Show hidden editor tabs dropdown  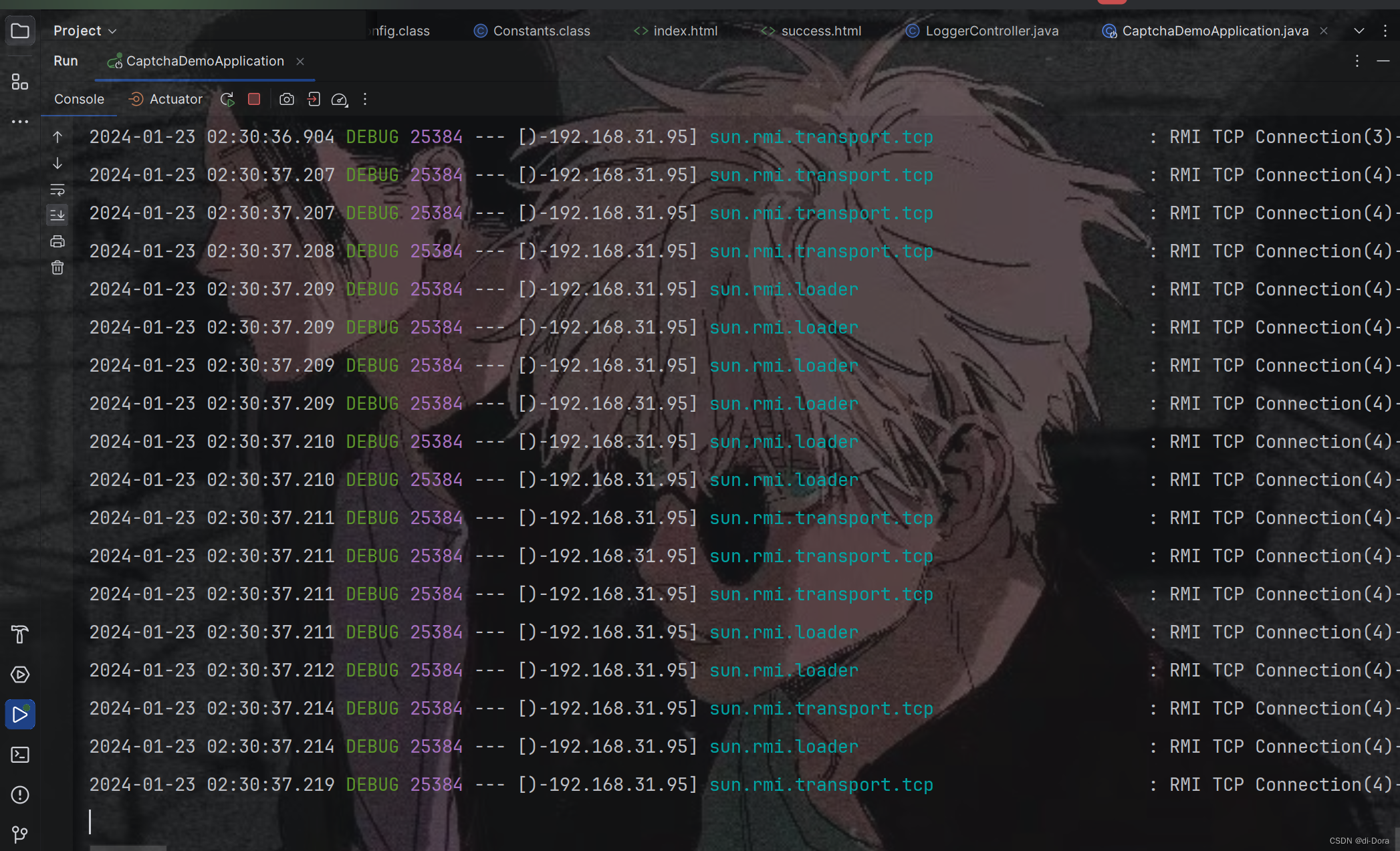[x=1359, y=31]
